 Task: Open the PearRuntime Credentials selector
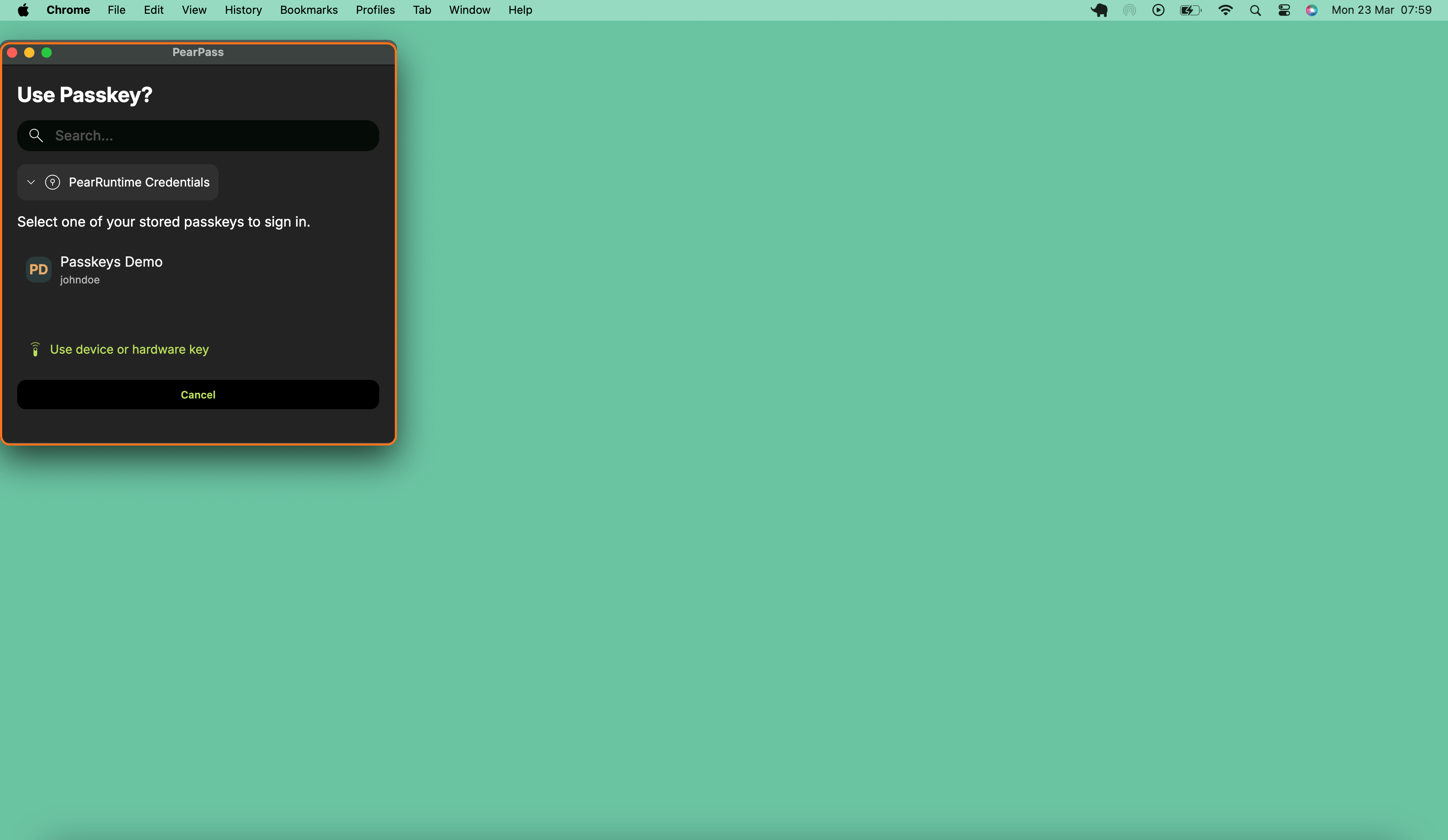pos(117,182)
